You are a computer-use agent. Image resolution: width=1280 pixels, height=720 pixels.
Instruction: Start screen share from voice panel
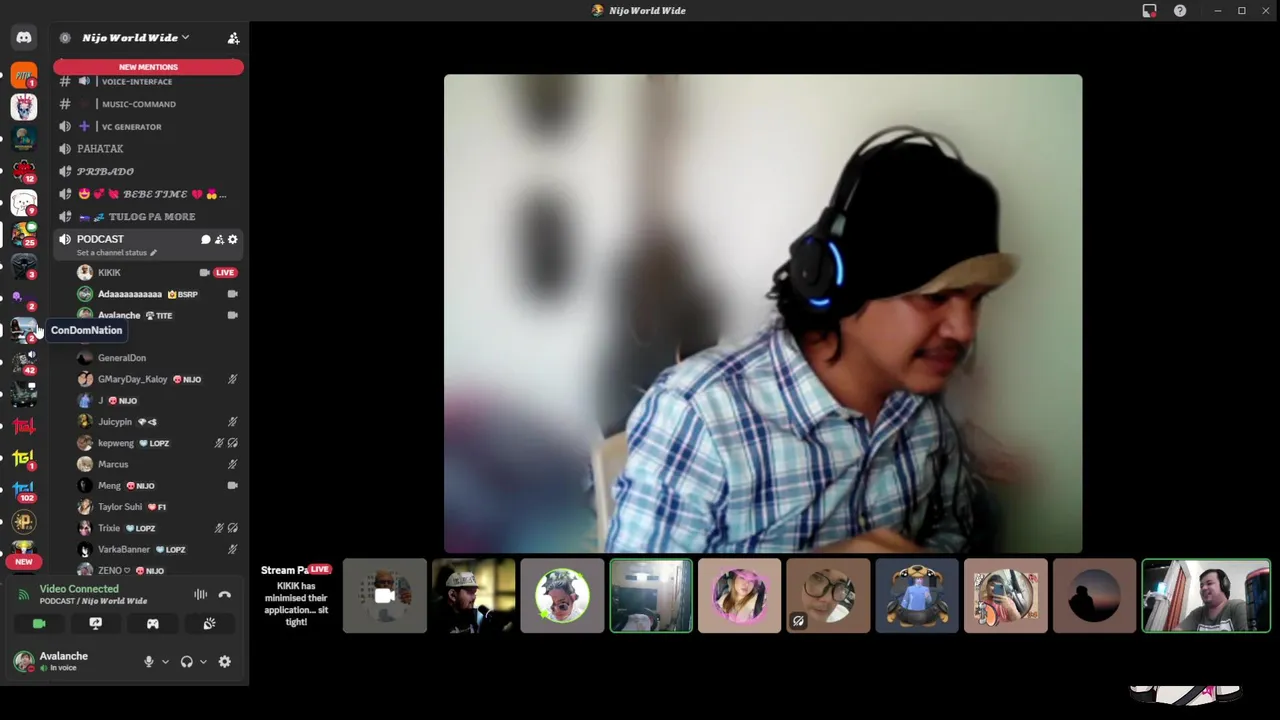coord(96,624)
